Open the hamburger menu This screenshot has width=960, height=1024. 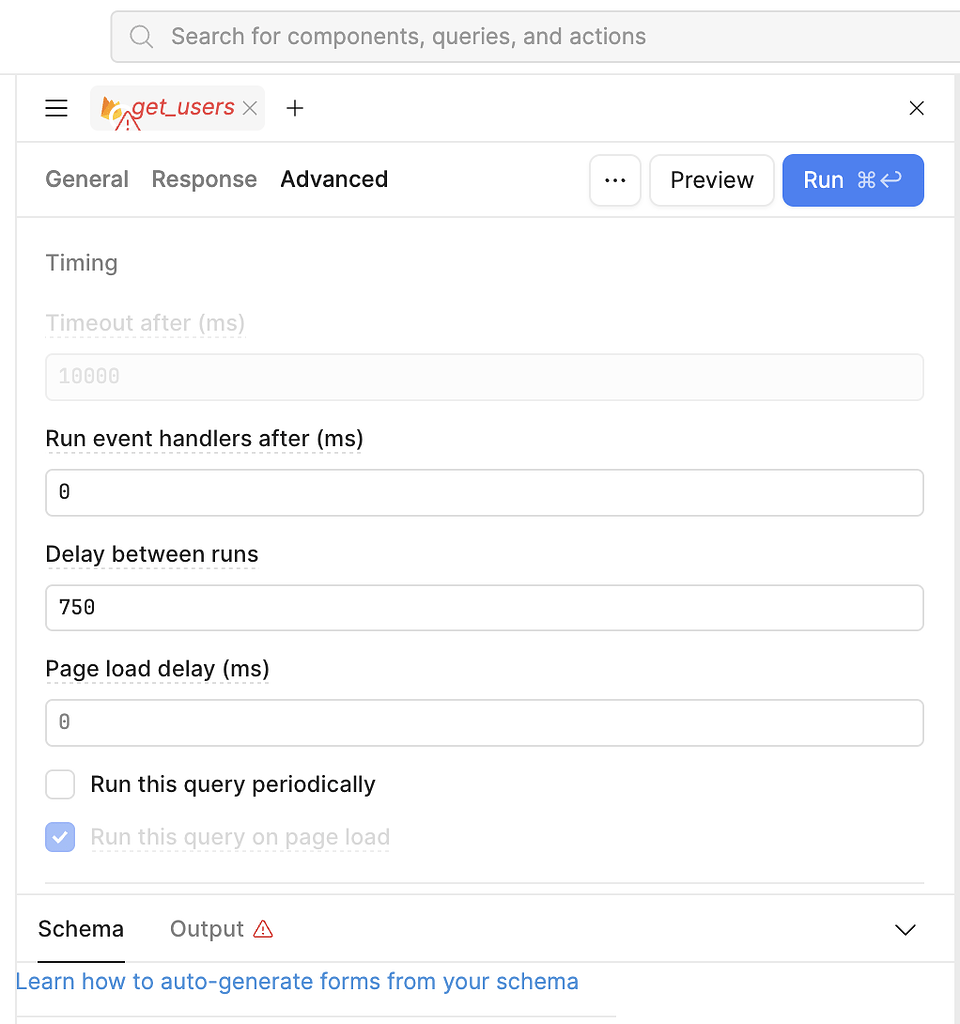[56, 108]
